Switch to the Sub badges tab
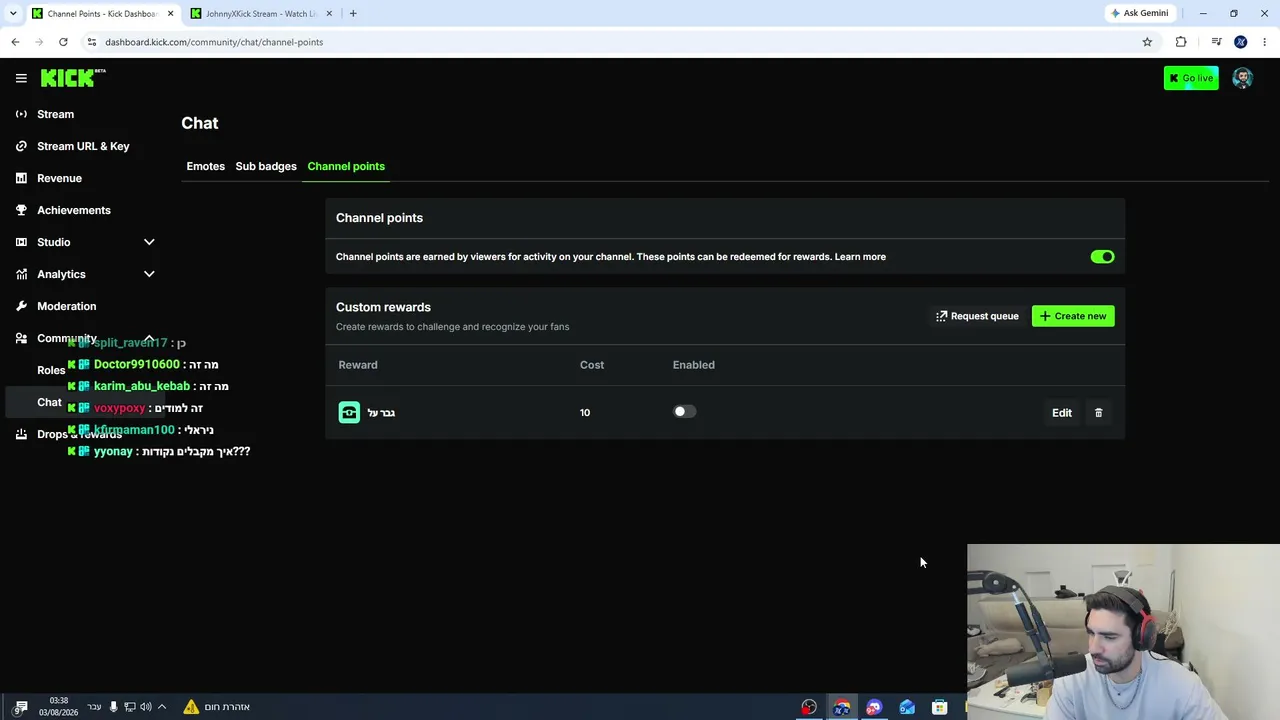This screenshot has width=1280, height=720. (x=266, y=166)
